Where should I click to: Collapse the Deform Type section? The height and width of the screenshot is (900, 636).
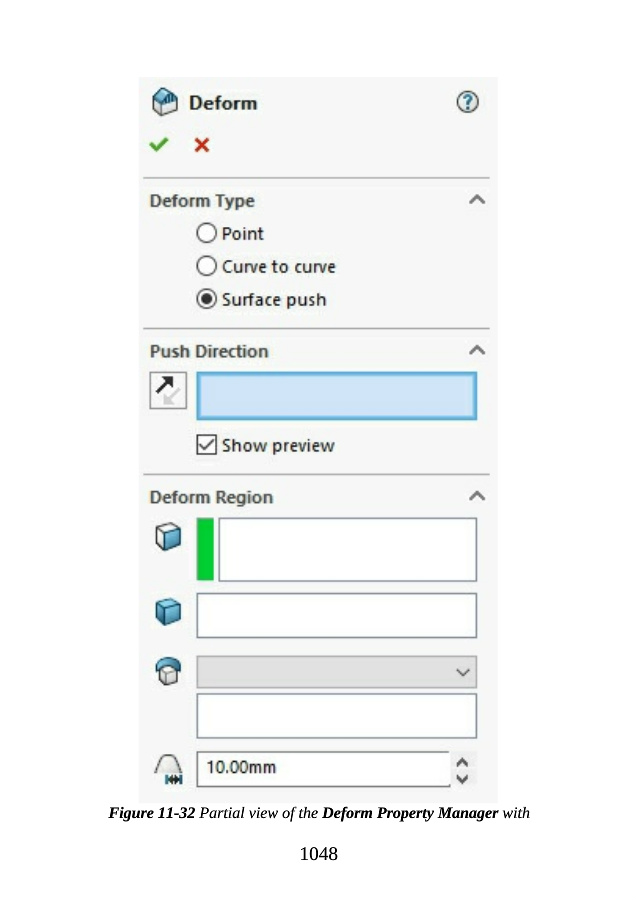click(477, 200)
